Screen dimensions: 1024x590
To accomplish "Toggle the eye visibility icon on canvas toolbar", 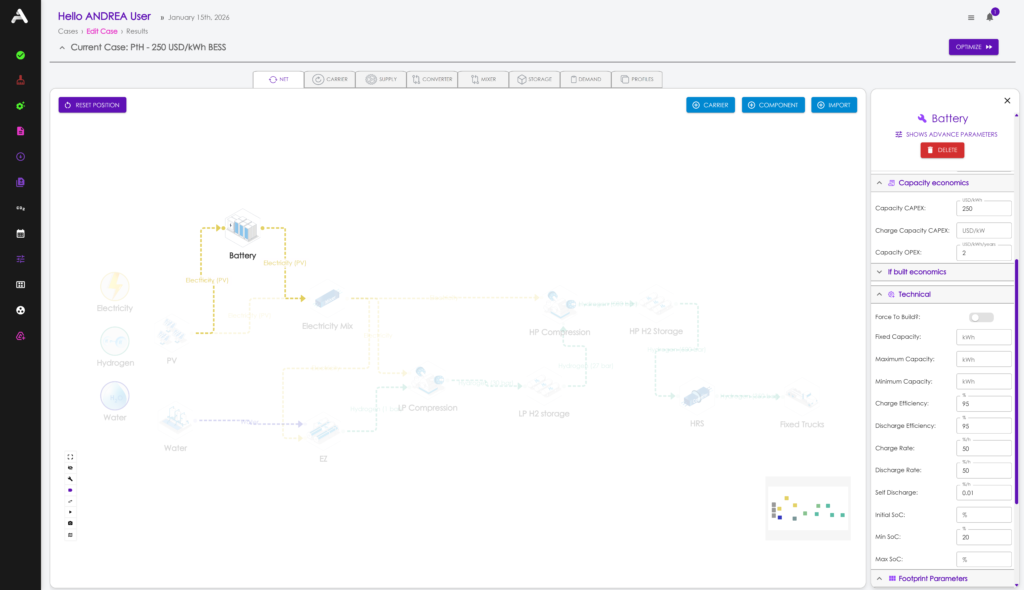I will 70,468.
